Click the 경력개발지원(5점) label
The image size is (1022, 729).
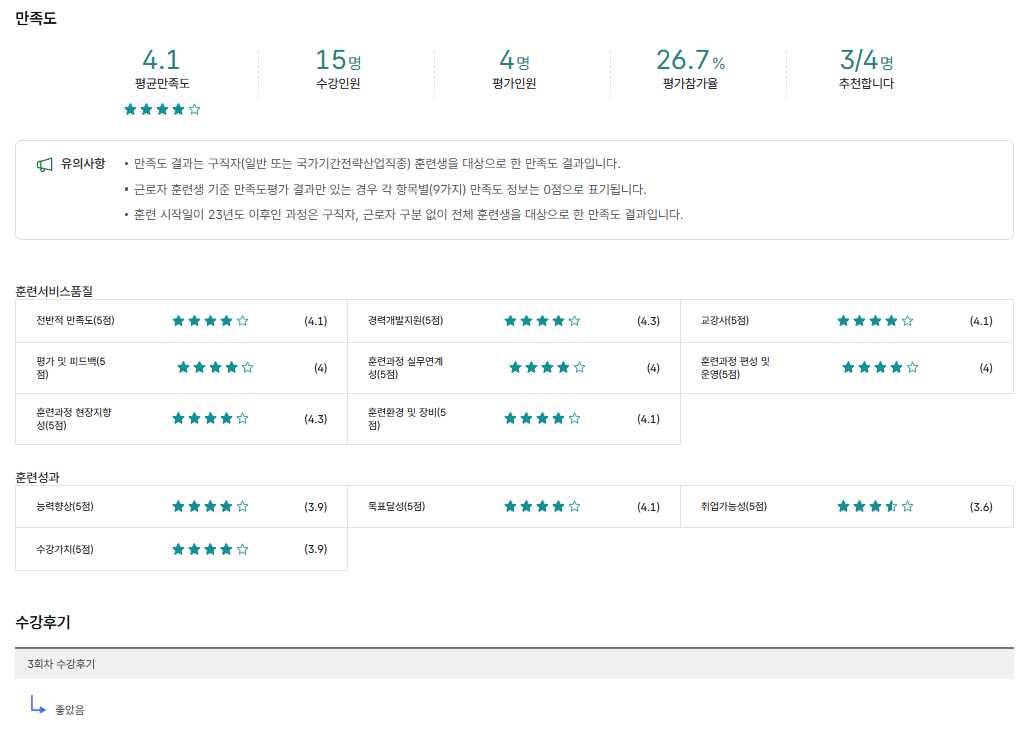405,321
